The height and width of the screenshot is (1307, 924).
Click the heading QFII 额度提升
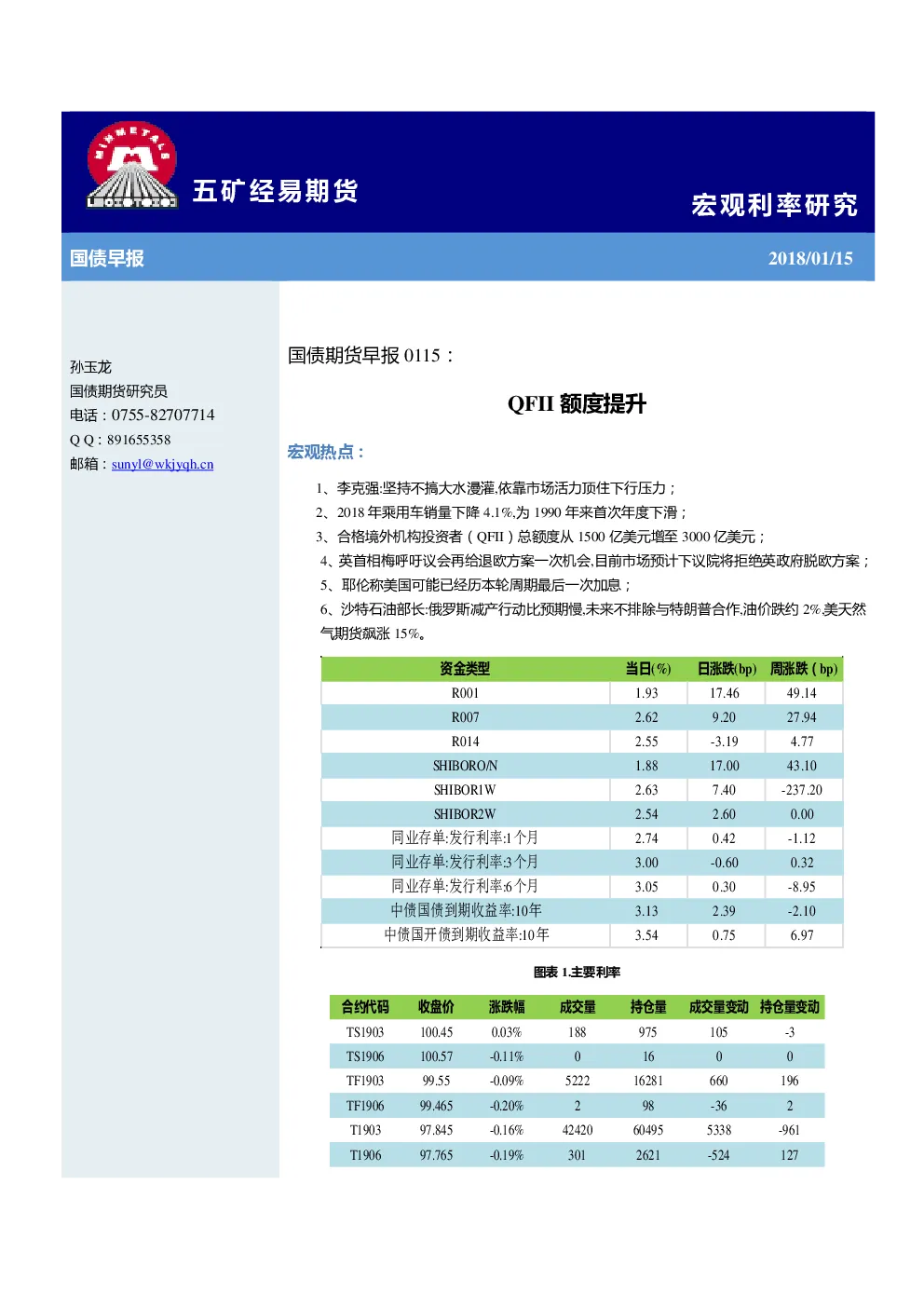577,403
